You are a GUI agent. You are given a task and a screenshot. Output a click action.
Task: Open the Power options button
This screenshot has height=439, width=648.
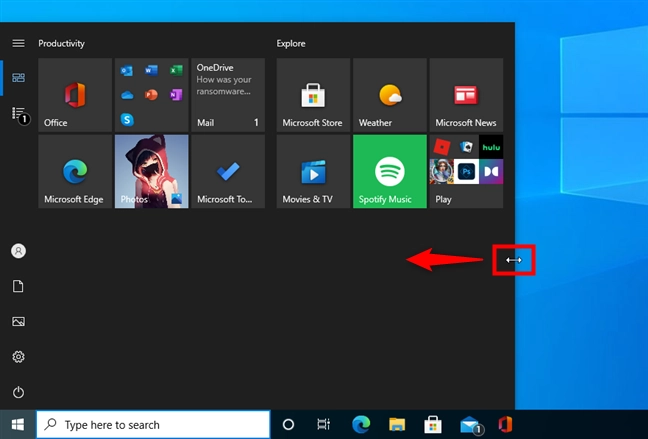coord(18,392)
